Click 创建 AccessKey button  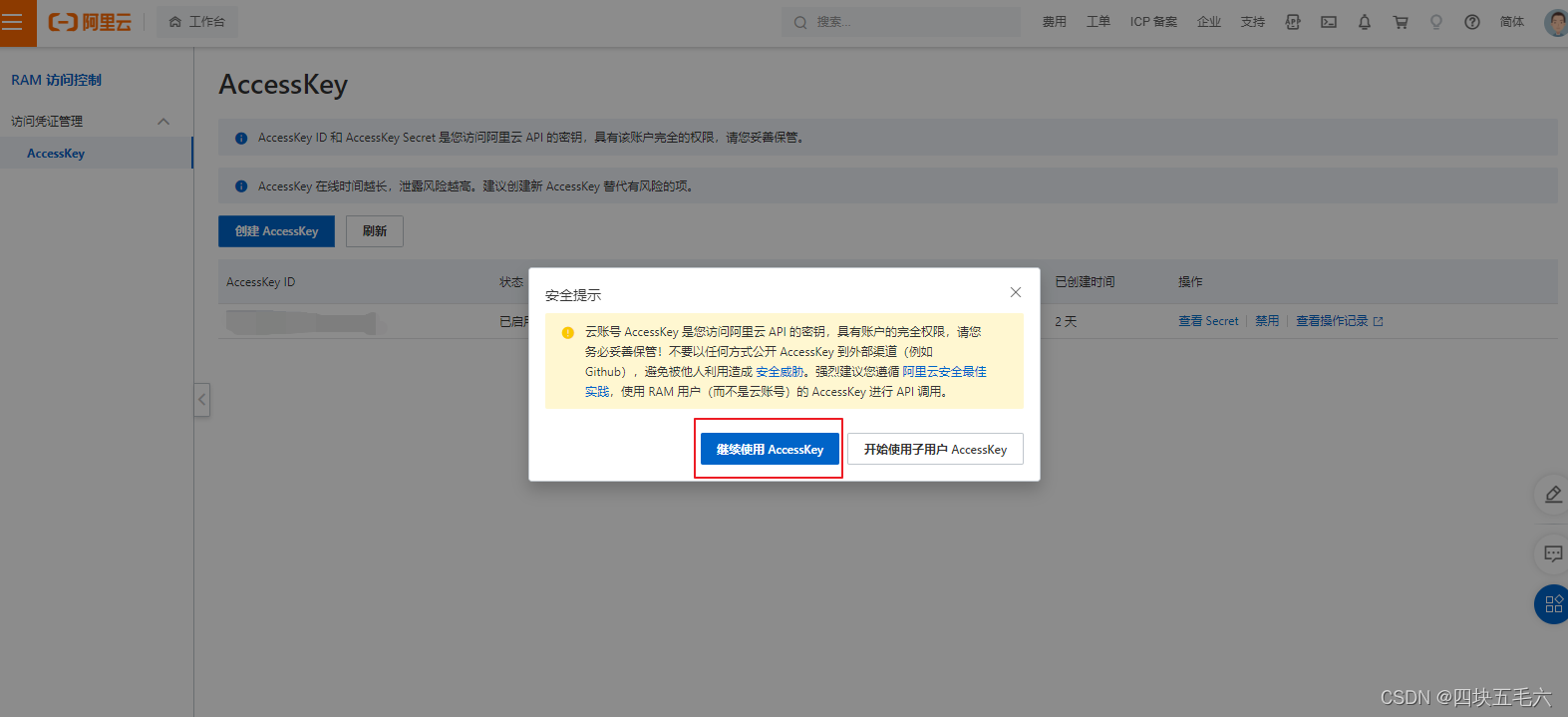click(277, 231)
